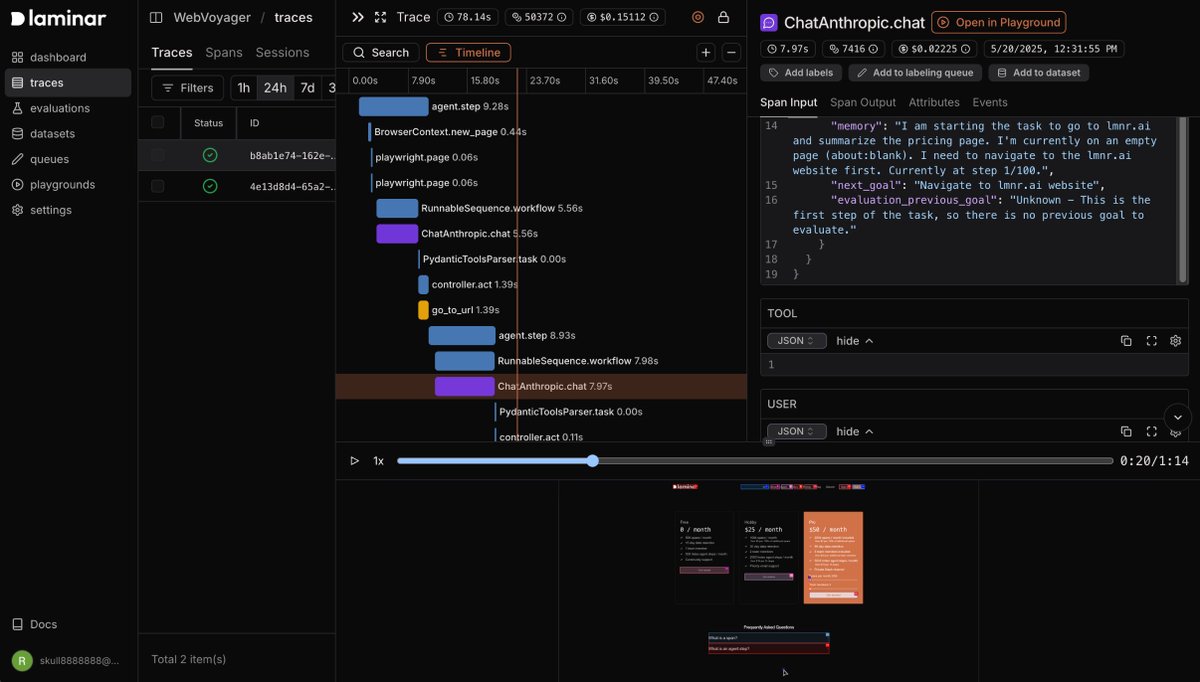1200x682 pixels.
Task: Zoom out timeline with minus button
Action: [731, 53]
